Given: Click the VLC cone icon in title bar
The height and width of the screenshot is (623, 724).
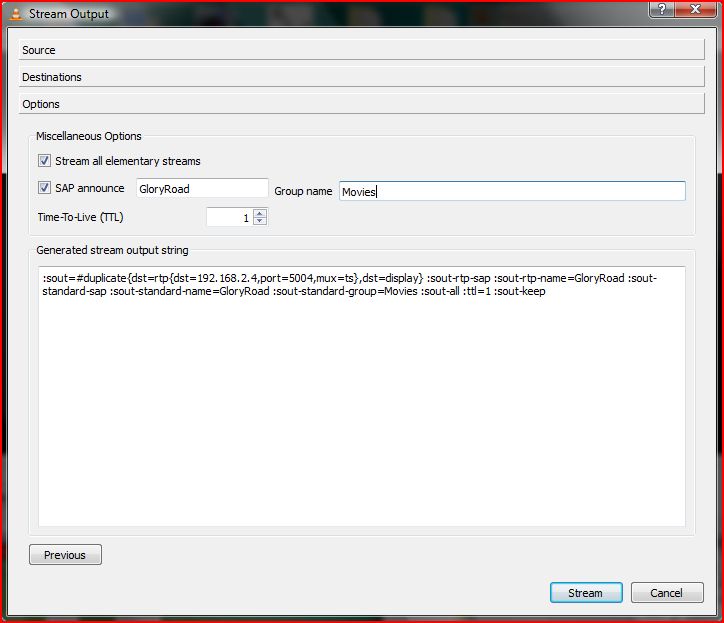Looking at the screenshot, I should (13, 14).
